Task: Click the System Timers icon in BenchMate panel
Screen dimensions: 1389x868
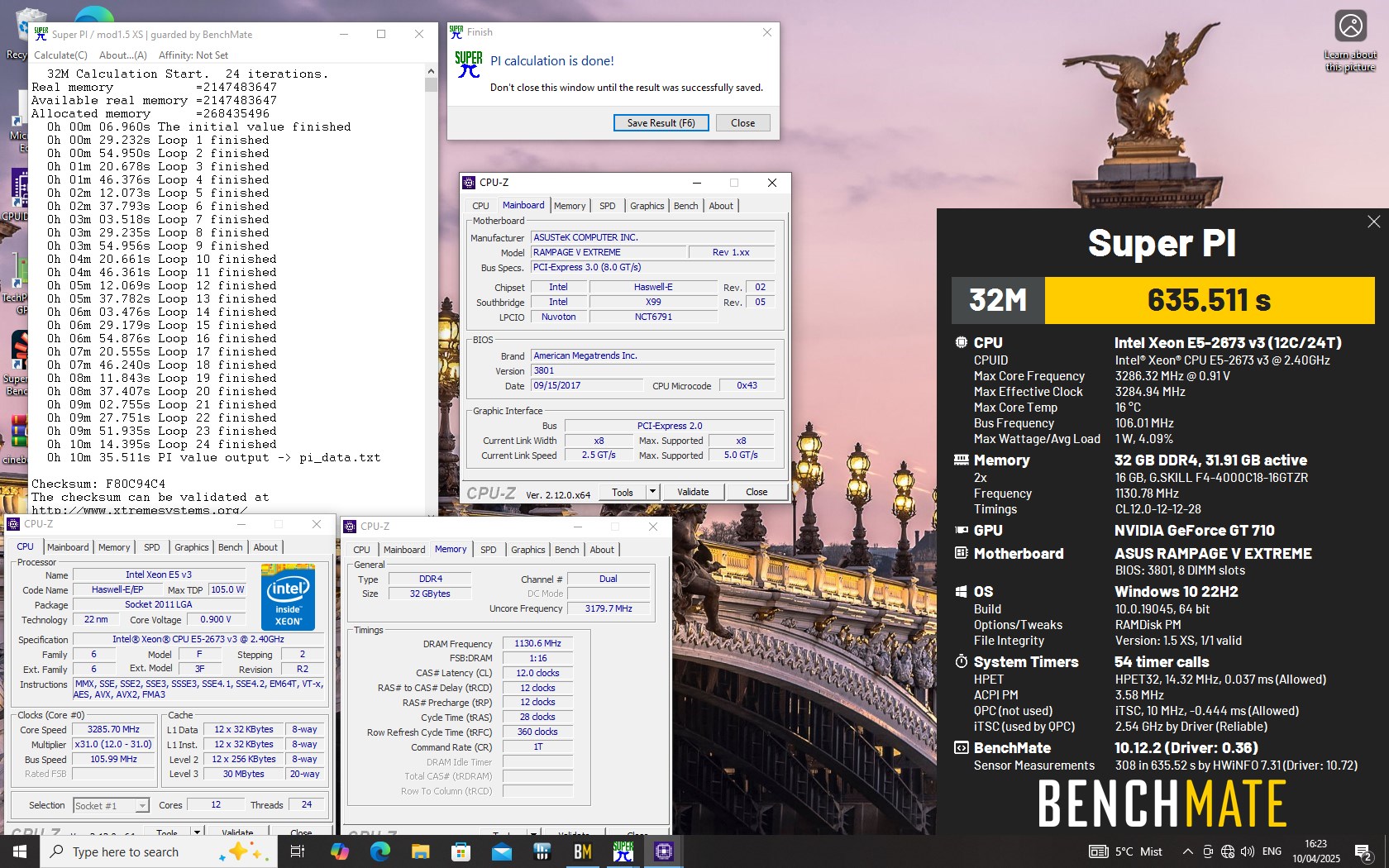Action: pos(962,661)
